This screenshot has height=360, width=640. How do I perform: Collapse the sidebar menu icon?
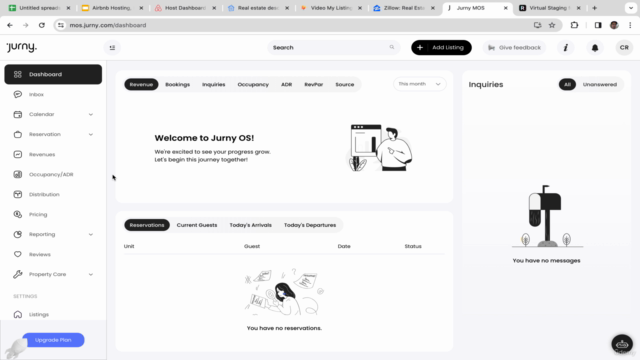tap(112, 48)
